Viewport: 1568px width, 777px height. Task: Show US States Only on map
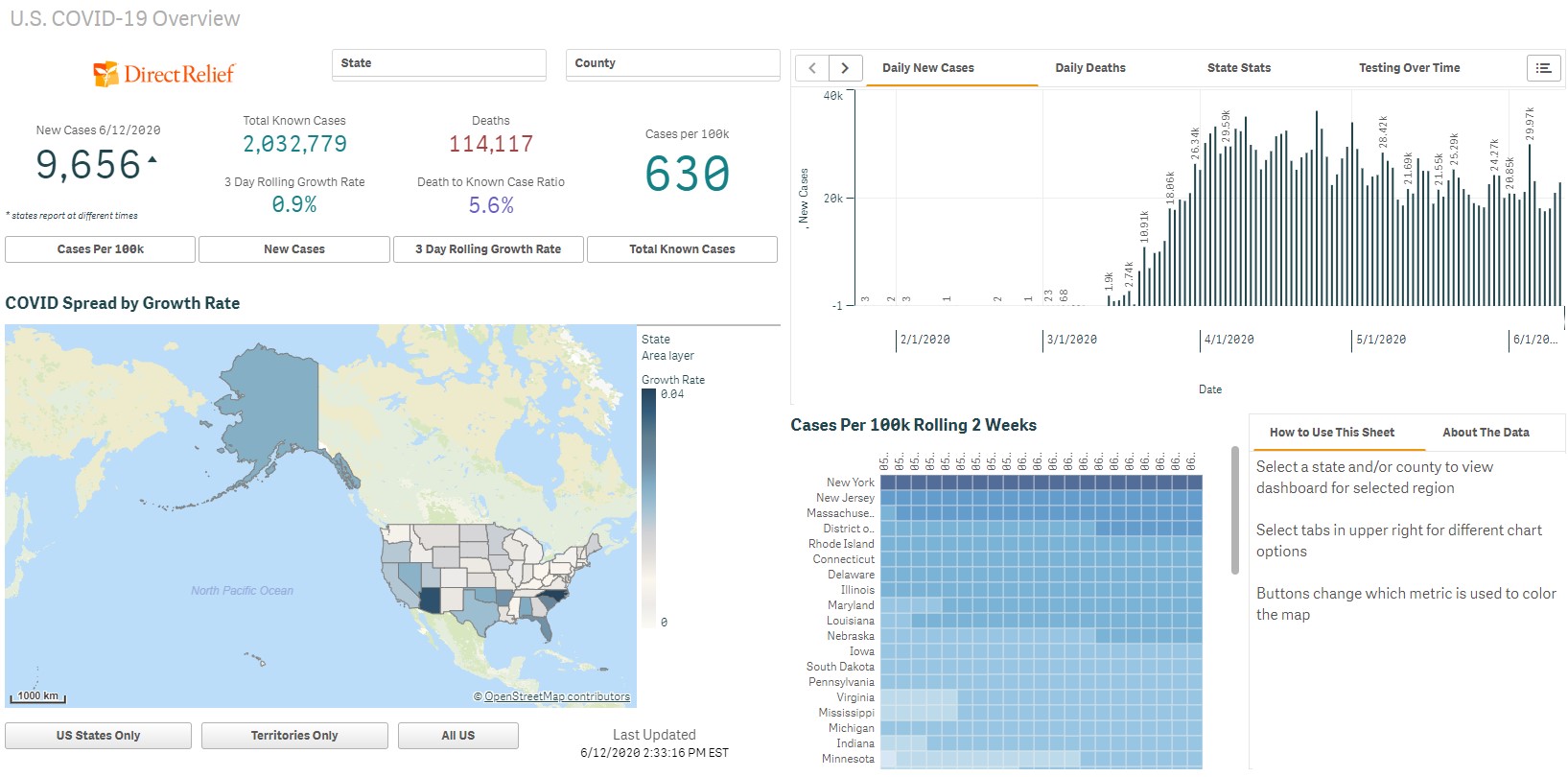coord(98,736)
